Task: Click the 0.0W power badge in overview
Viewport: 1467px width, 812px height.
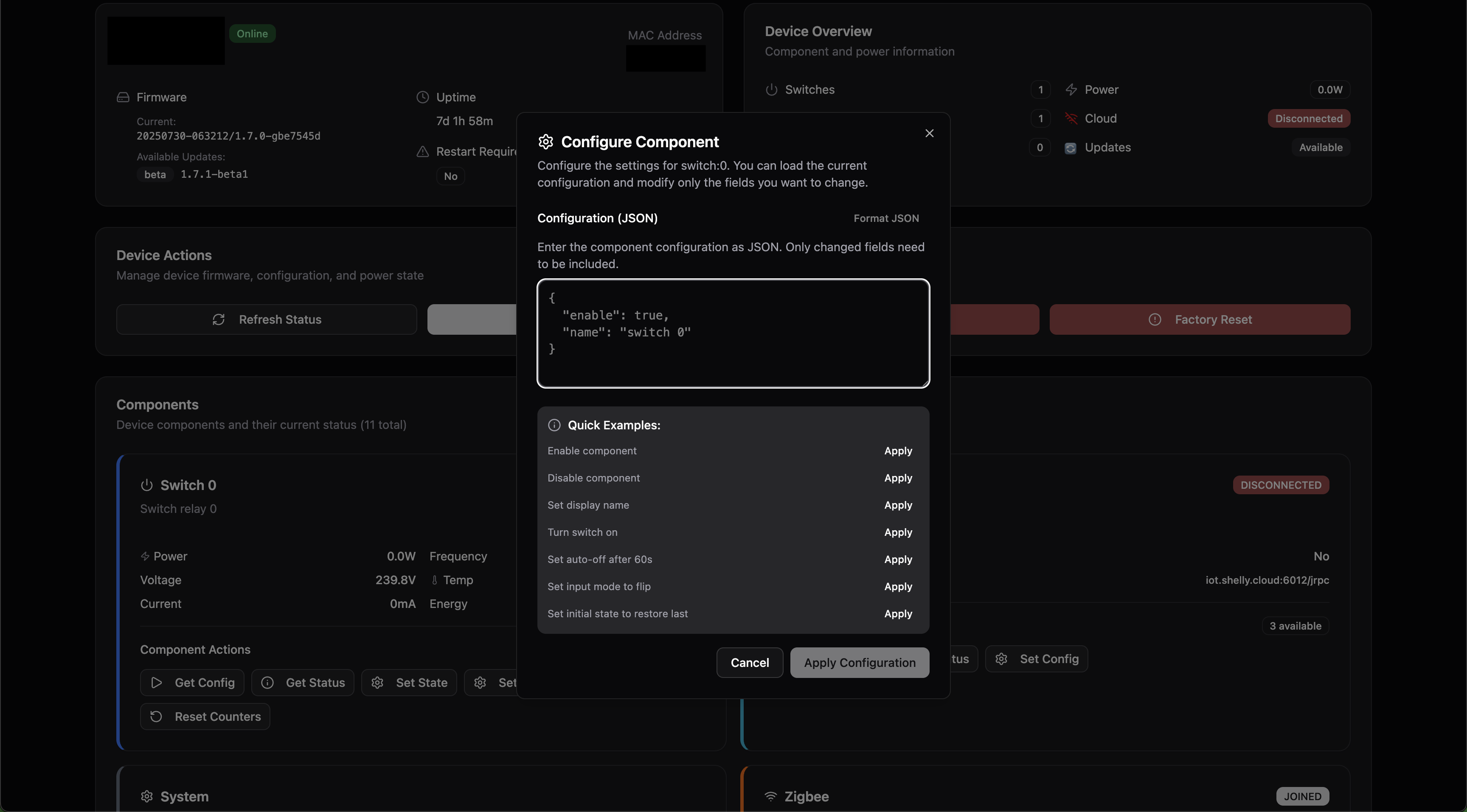Action: tap(1330, 90)
